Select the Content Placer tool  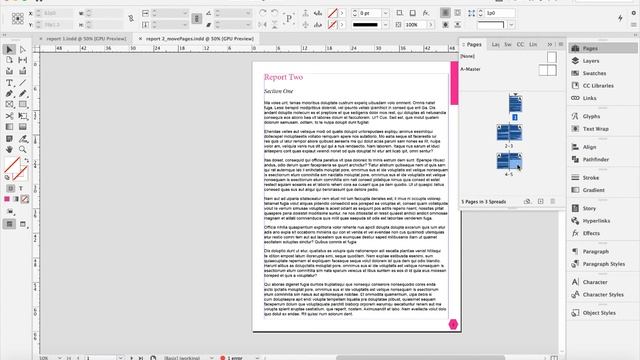pyautogui.click(x=23, y=71)
